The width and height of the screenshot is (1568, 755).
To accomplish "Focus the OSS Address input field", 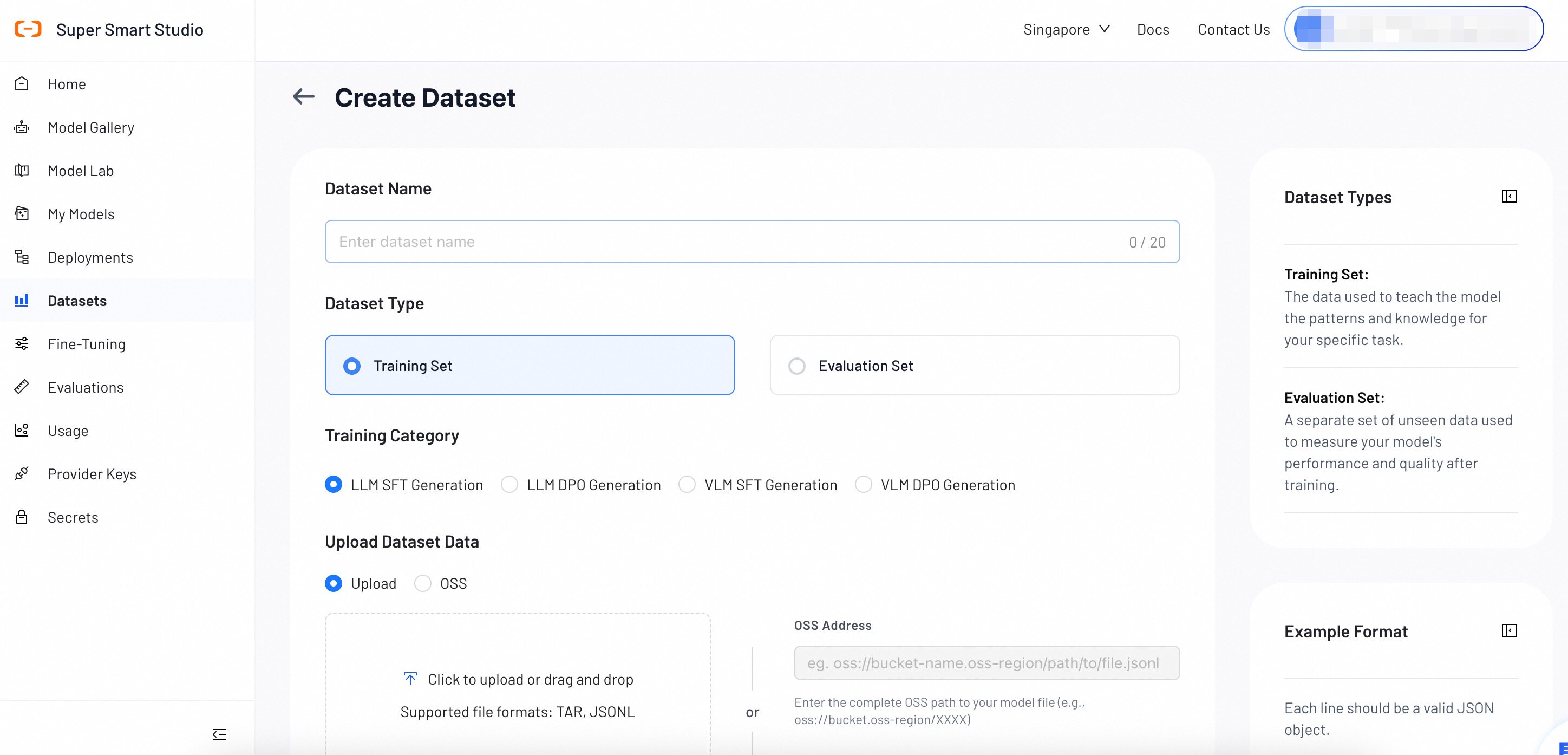I will point(986,662).
